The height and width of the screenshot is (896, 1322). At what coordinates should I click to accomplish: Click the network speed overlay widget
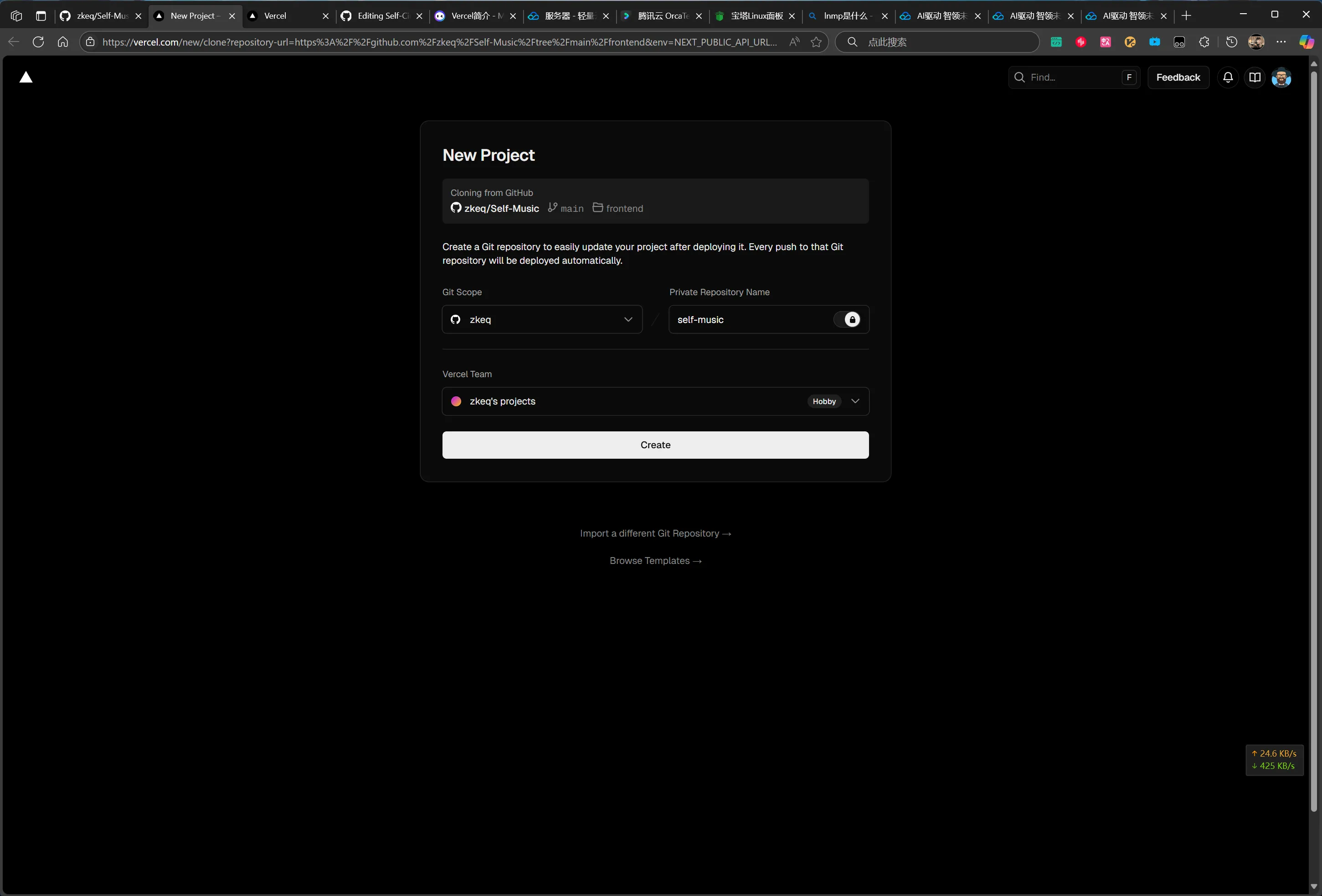(x=1274, y=759)
